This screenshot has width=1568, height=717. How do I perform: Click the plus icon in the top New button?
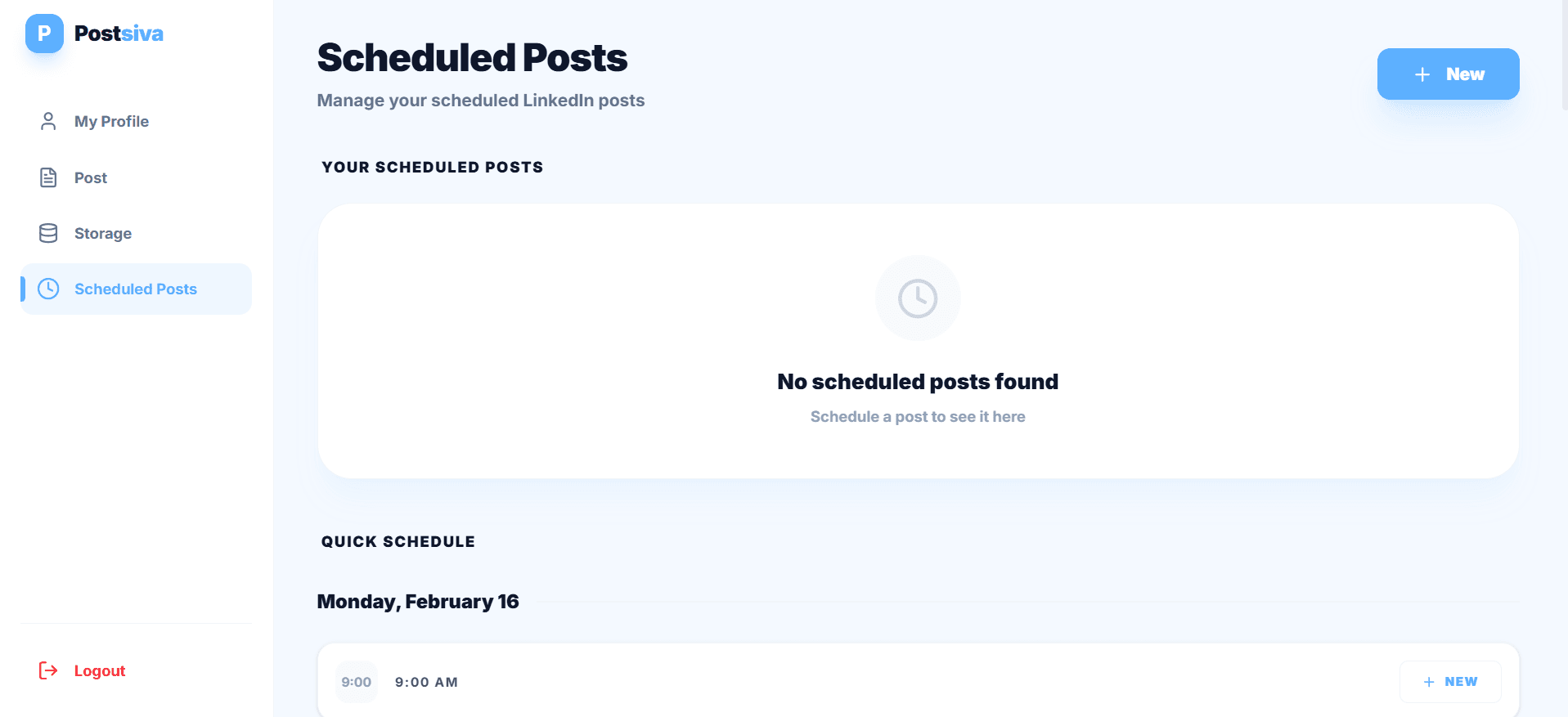(x=1422, y=74)
